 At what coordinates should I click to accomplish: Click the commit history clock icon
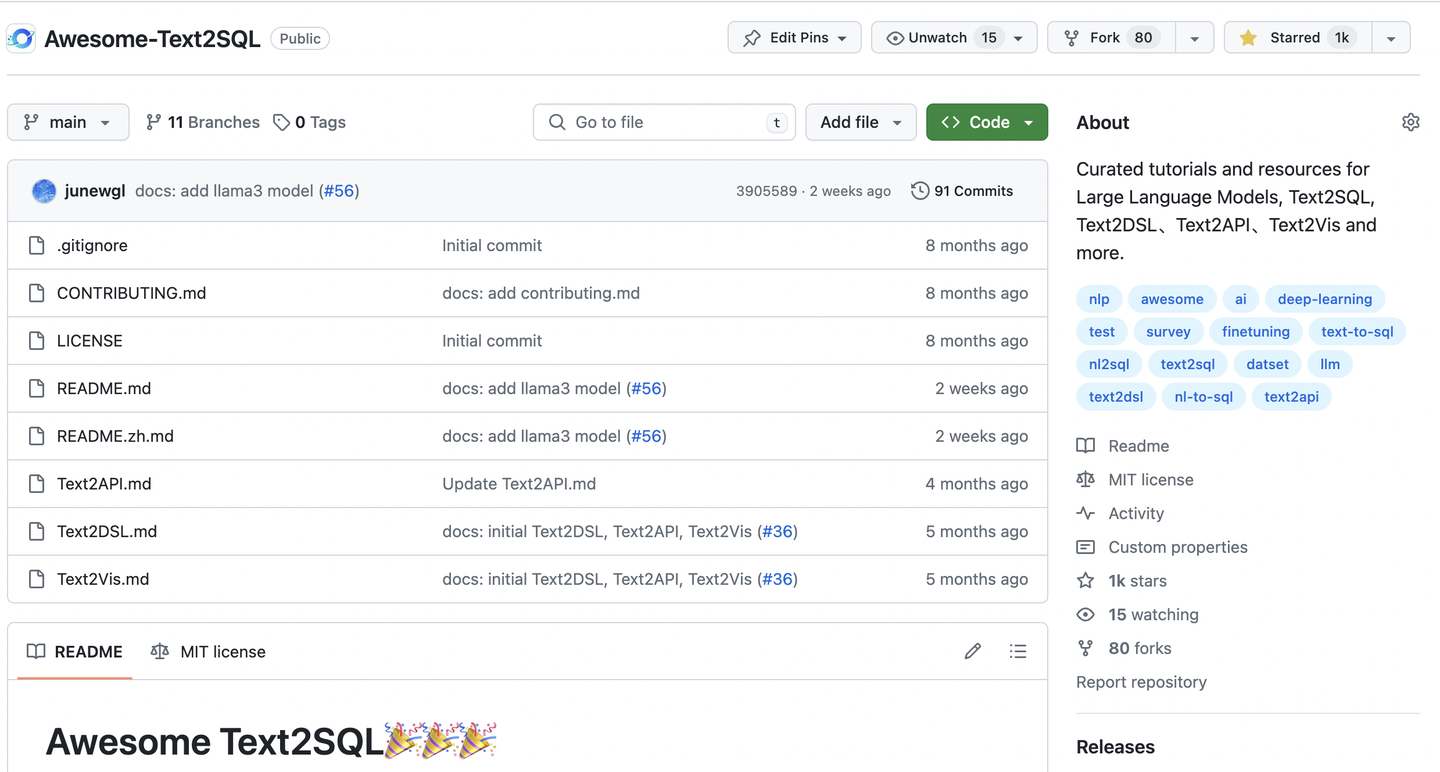click(920, 191)
